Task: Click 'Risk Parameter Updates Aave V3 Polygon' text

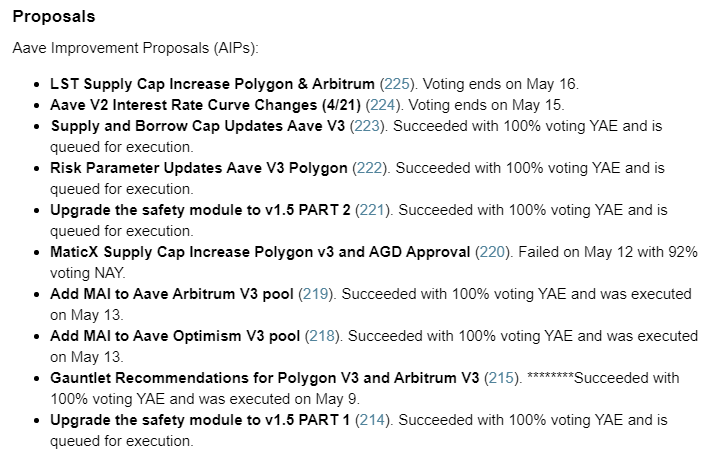Action: (x=199, y=168)
